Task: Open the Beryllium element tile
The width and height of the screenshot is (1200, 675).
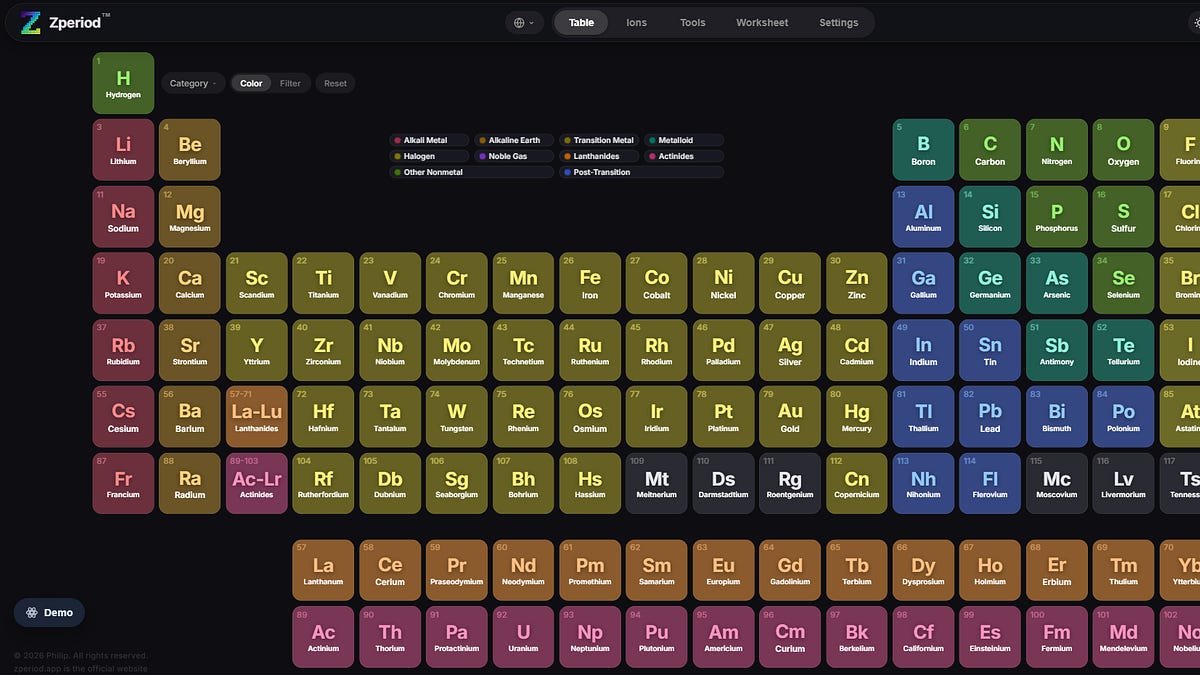Action: [190, 150]
